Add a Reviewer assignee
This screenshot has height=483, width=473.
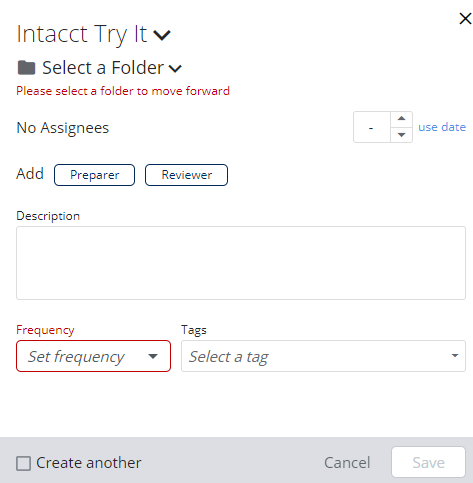click(x=186, y=175)
